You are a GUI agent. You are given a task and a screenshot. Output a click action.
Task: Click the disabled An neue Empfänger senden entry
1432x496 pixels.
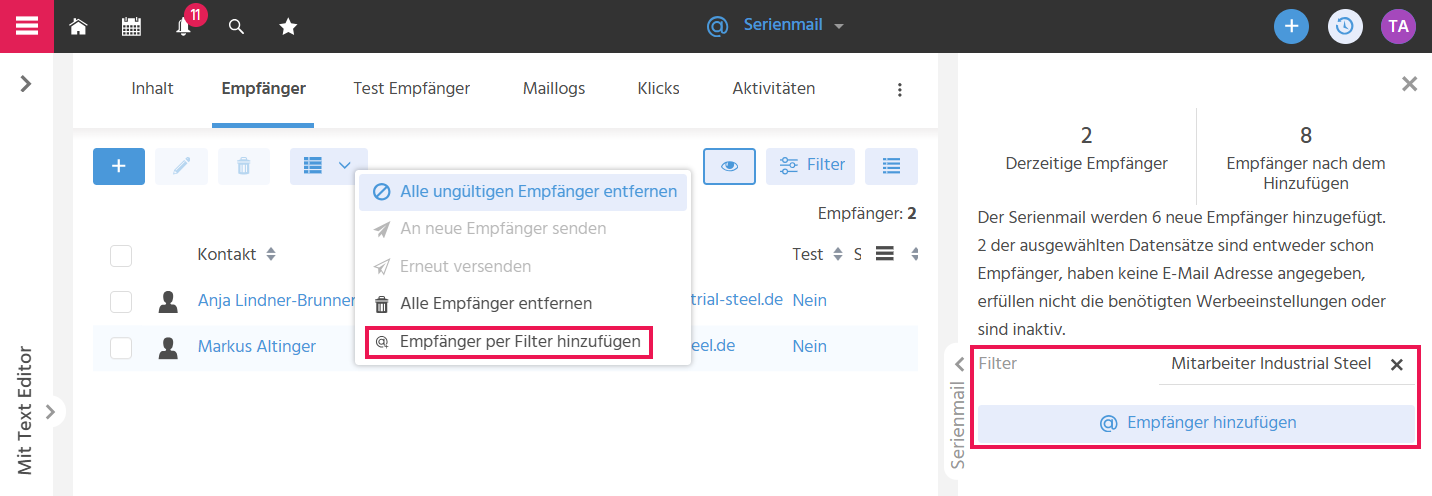[x=523, y=229]
